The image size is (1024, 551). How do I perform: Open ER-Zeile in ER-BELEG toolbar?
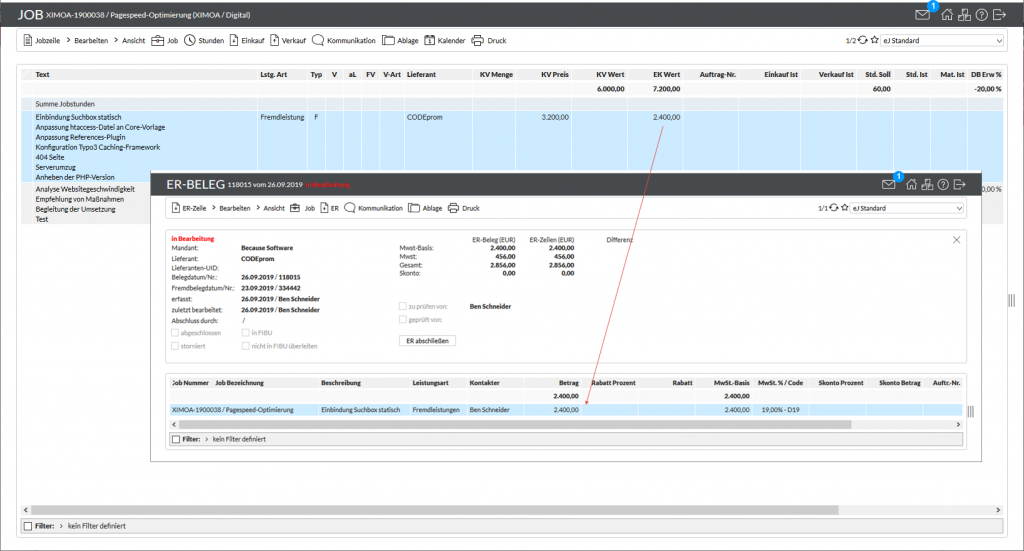[x=189, y=208]
